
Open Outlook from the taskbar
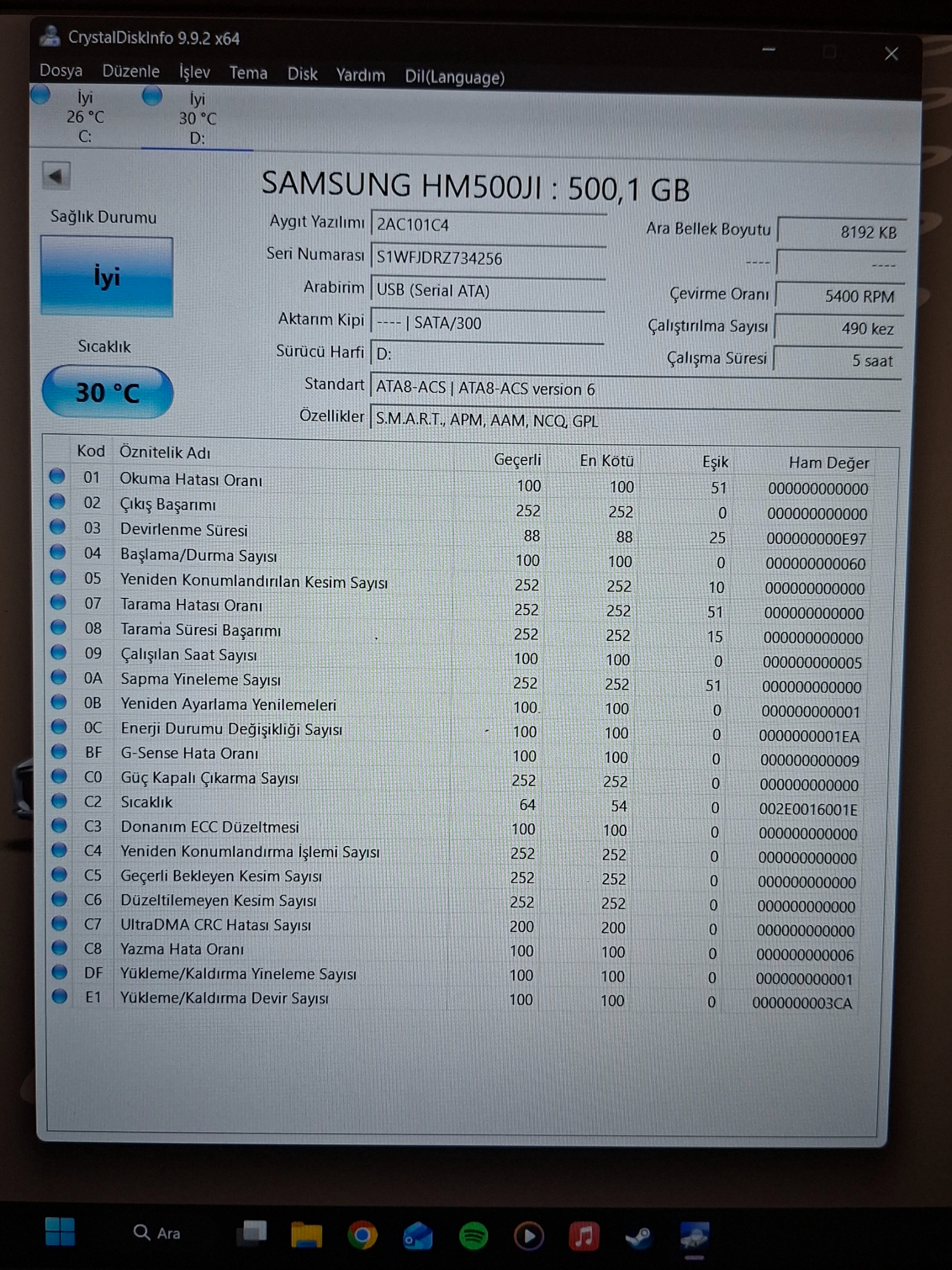coord(418,1236)
